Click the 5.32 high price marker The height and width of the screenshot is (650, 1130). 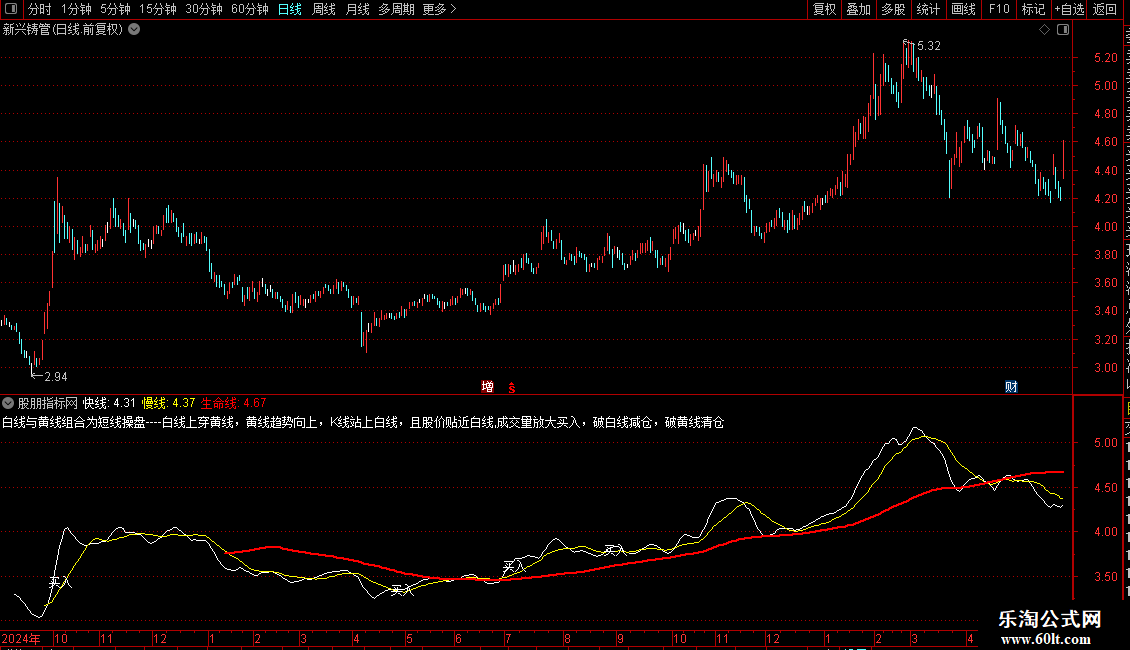click(929, 45)
